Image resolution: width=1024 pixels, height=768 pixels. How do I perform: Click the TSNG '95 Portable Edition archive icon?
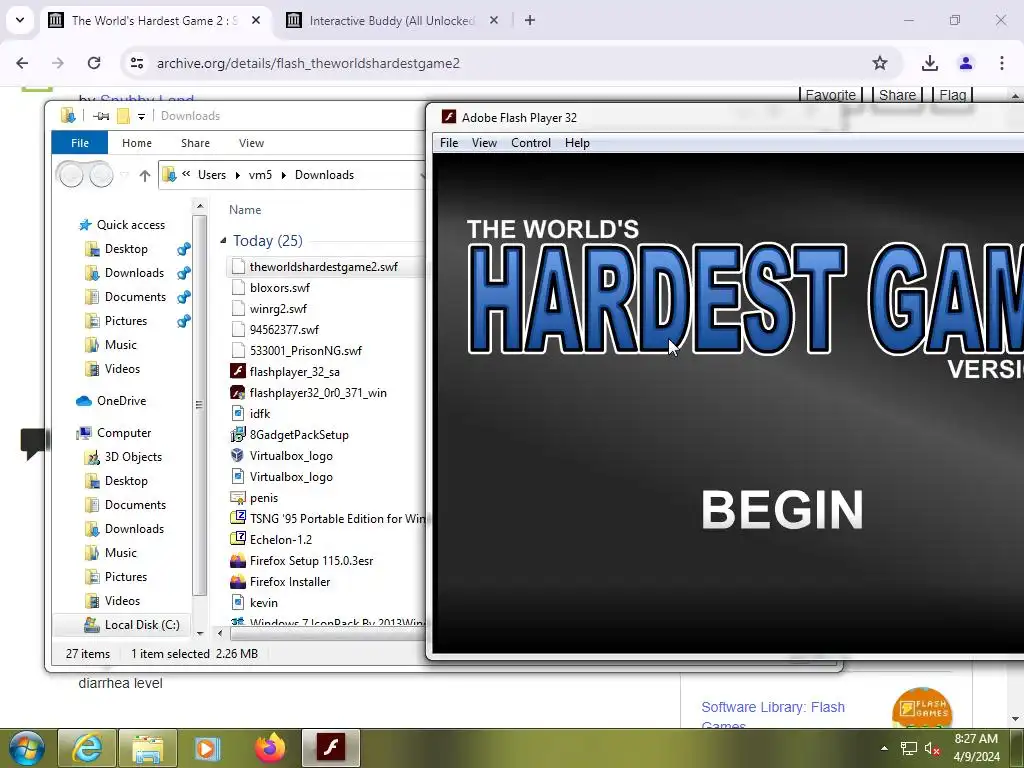coord(238,519)
